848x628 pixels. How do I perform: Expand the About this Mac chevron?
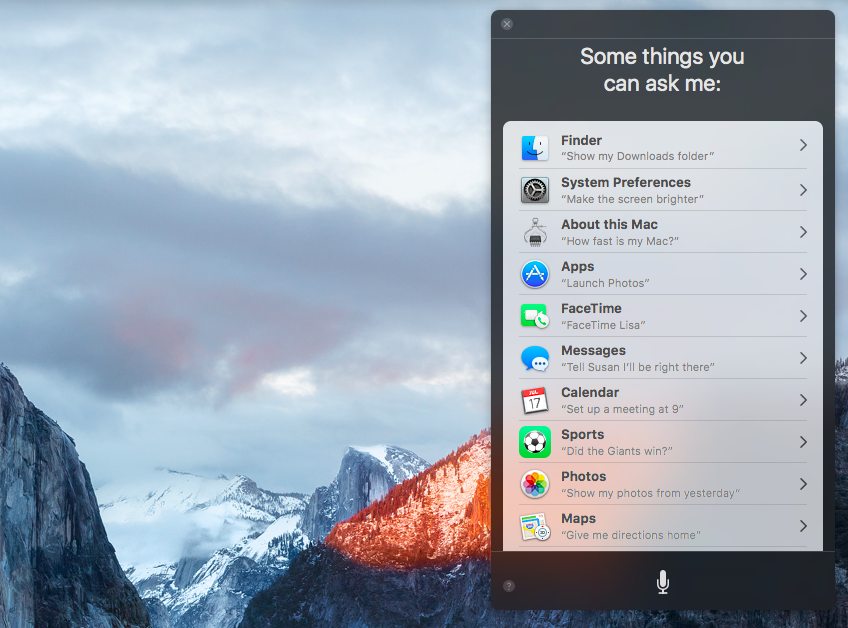click(803, 232)
